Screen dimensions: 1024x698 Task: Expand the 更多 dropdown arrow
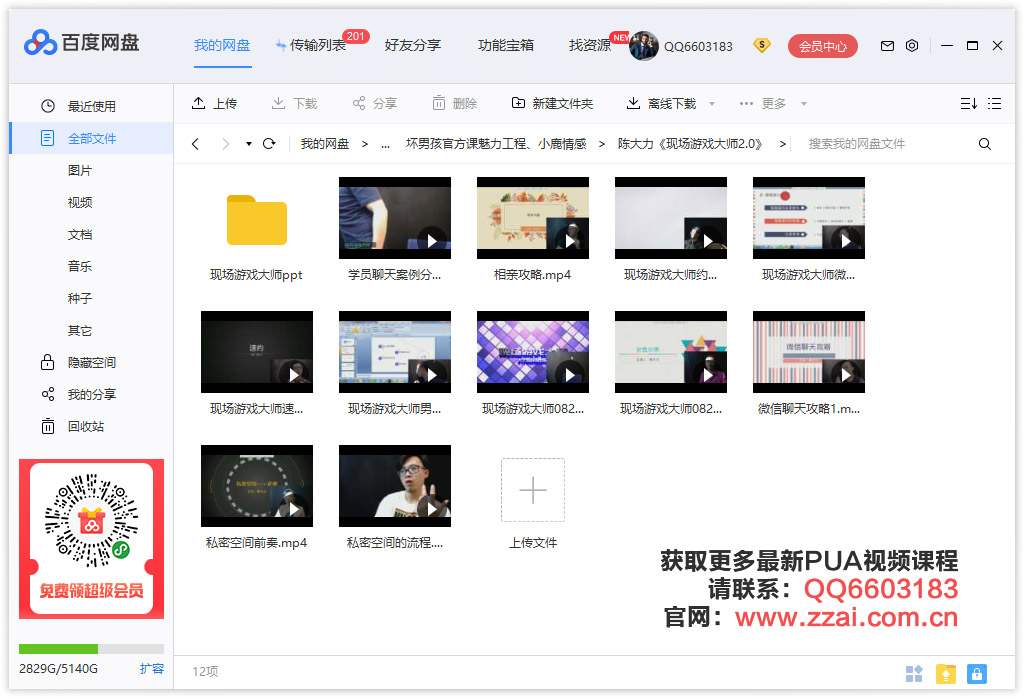tap(804, 104)
